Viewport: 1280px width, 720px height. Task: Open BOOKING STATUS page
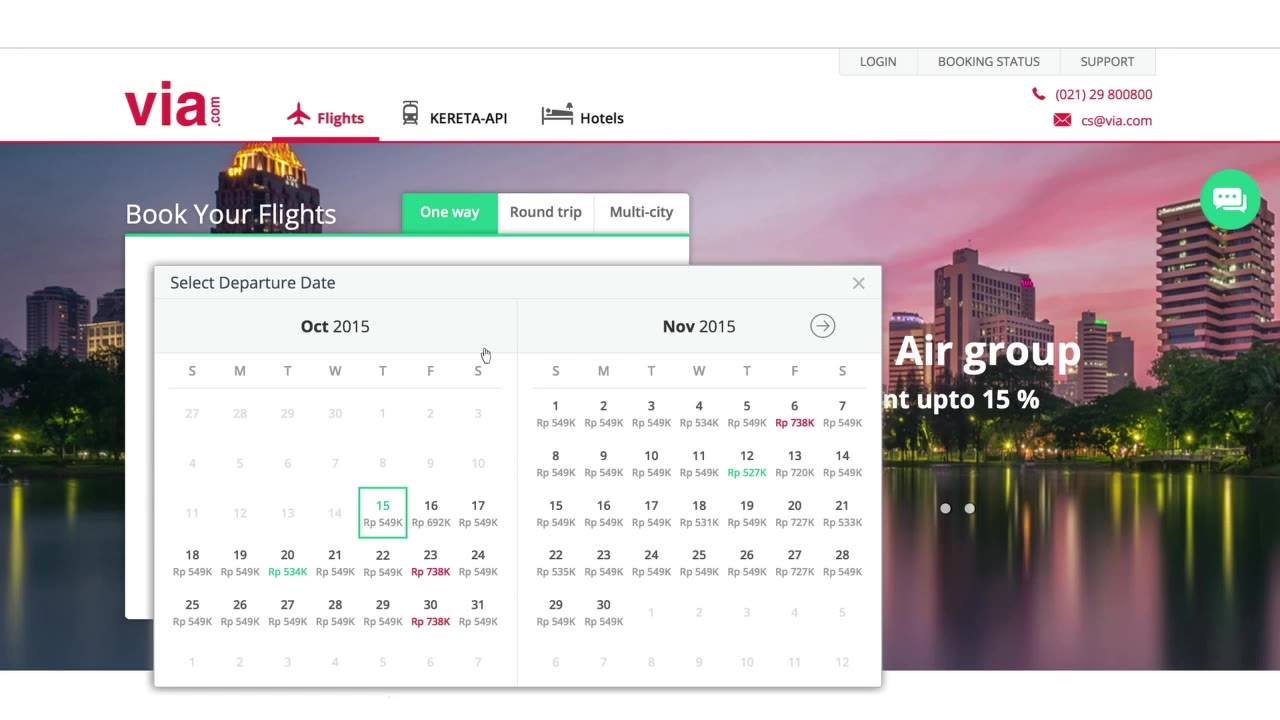tap(989, 61)
